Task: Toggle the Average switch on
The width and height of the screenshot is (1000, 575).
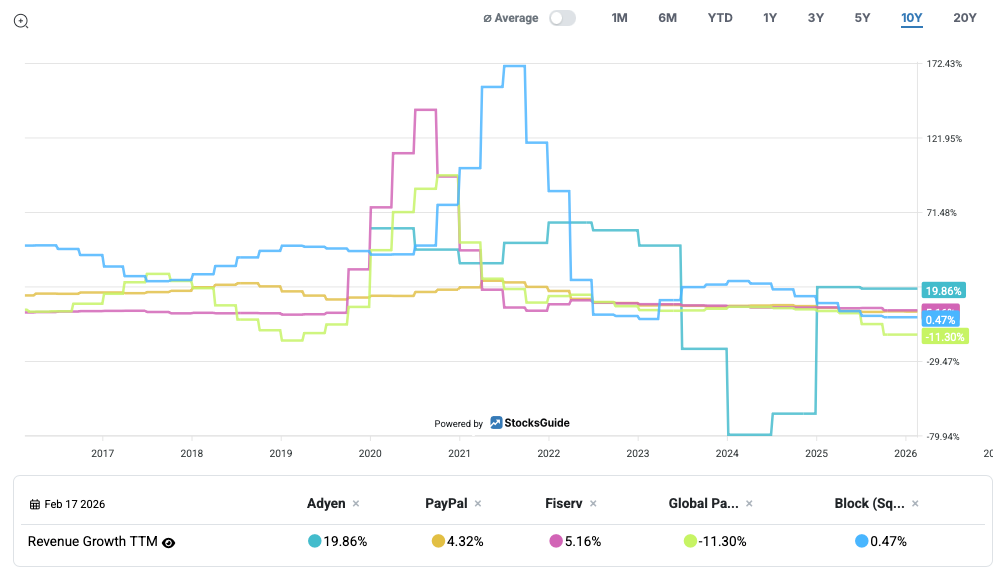Action: [562, 18]
